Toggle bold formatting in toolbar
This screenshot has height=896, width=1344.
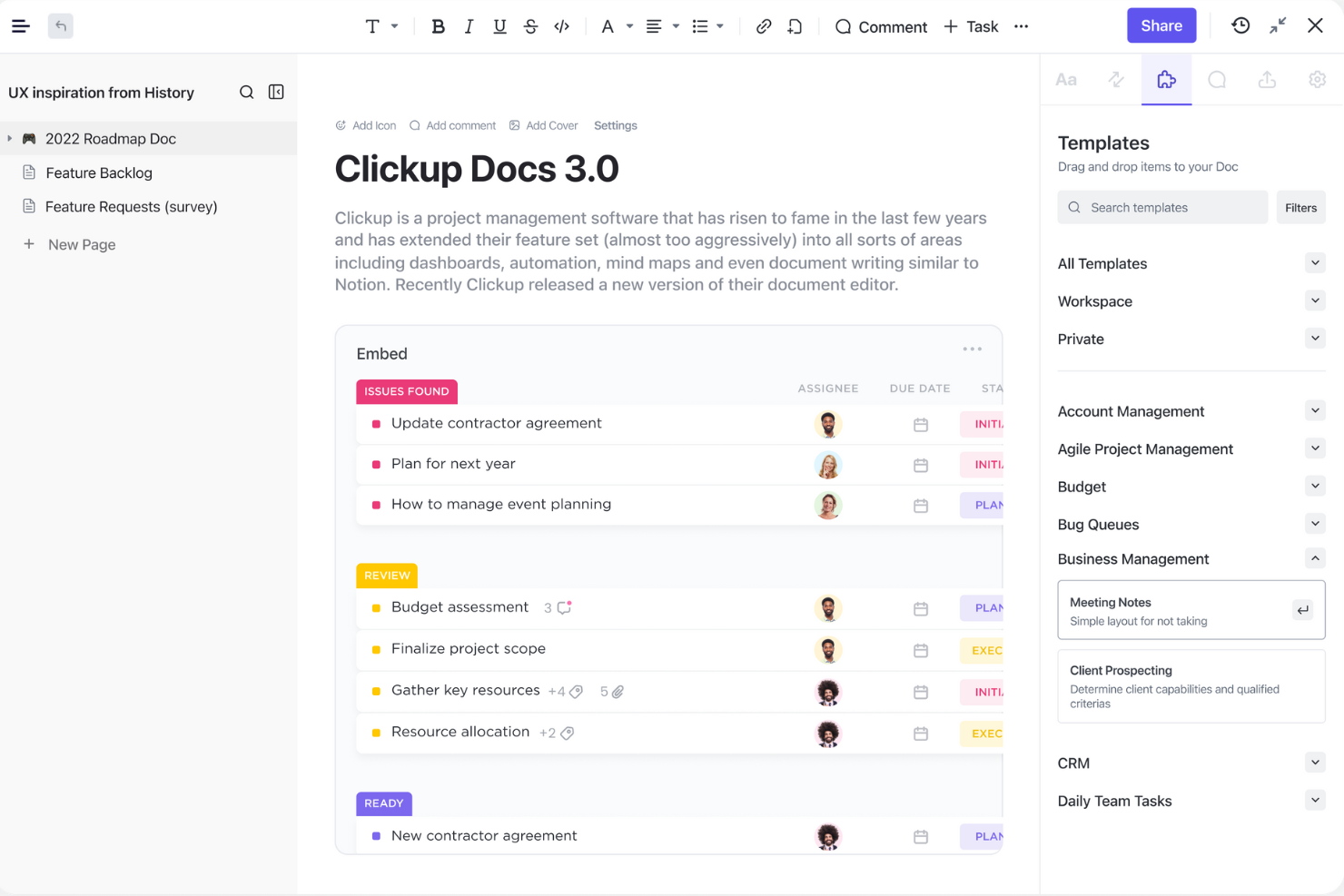pyautogui.click(x=438, y=26)
